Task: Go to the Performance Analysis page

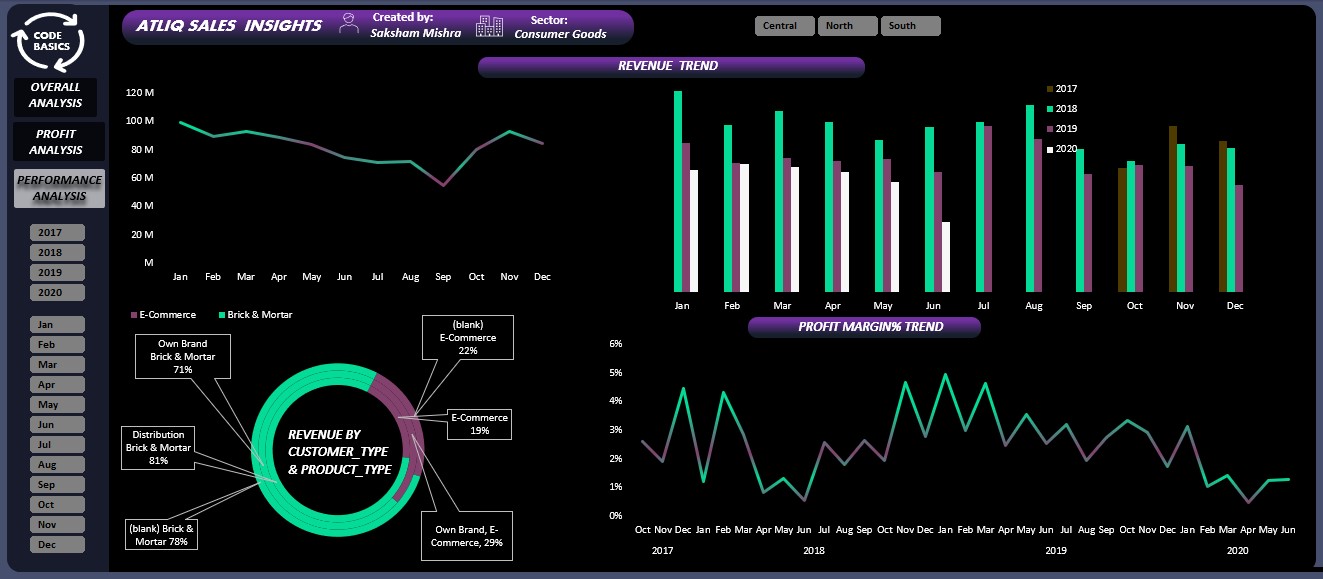Action: pyautogui.click(x=59, y=188)
